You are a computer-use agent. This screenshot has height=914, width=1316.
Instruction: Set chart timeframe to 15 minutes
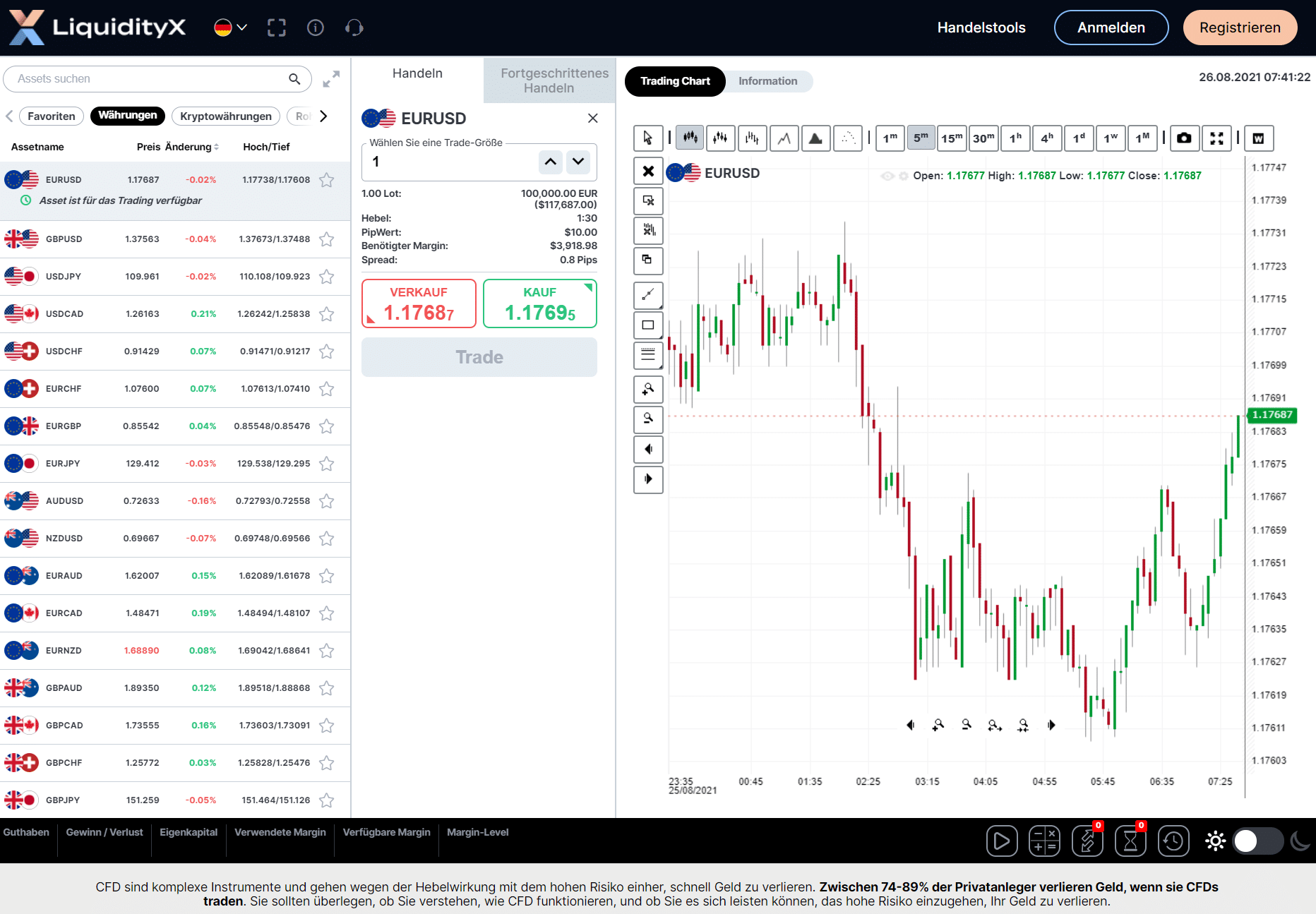pyautogui.click(x=952, y=138)
